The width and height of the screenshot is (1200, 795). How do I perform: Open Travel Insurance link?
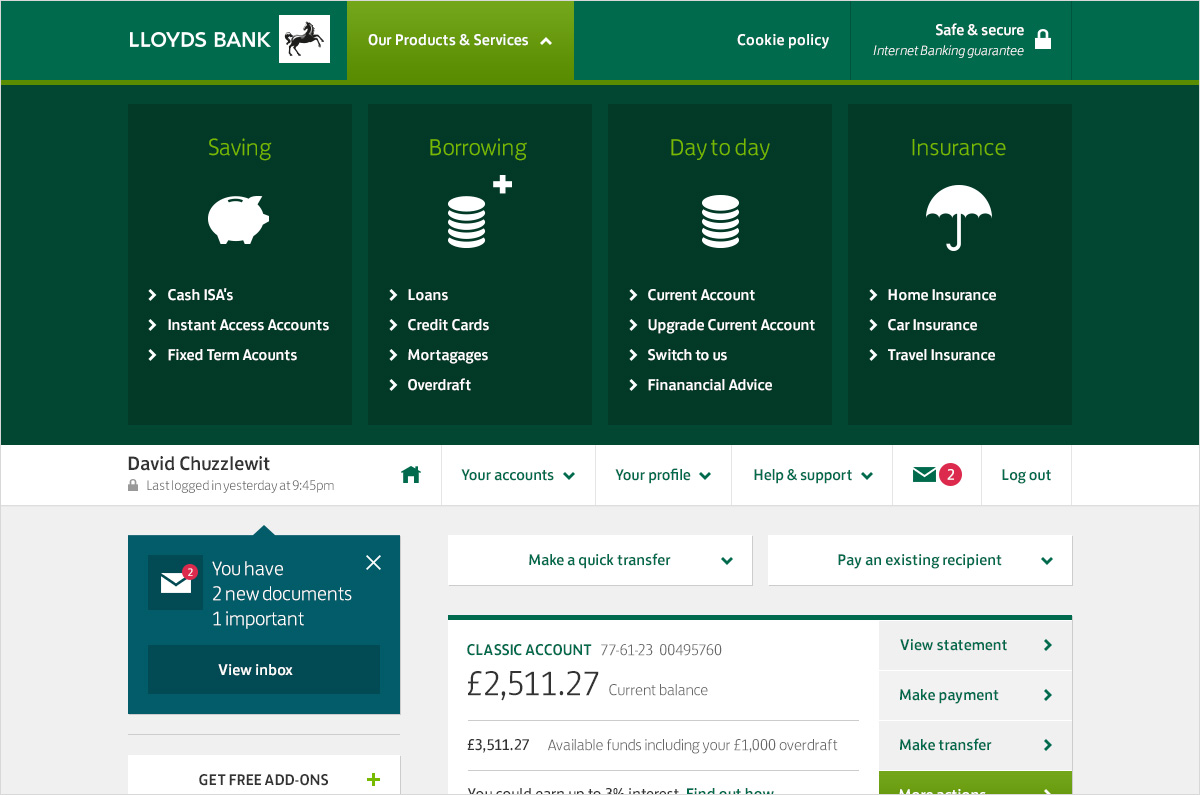[x=941, y=355]
